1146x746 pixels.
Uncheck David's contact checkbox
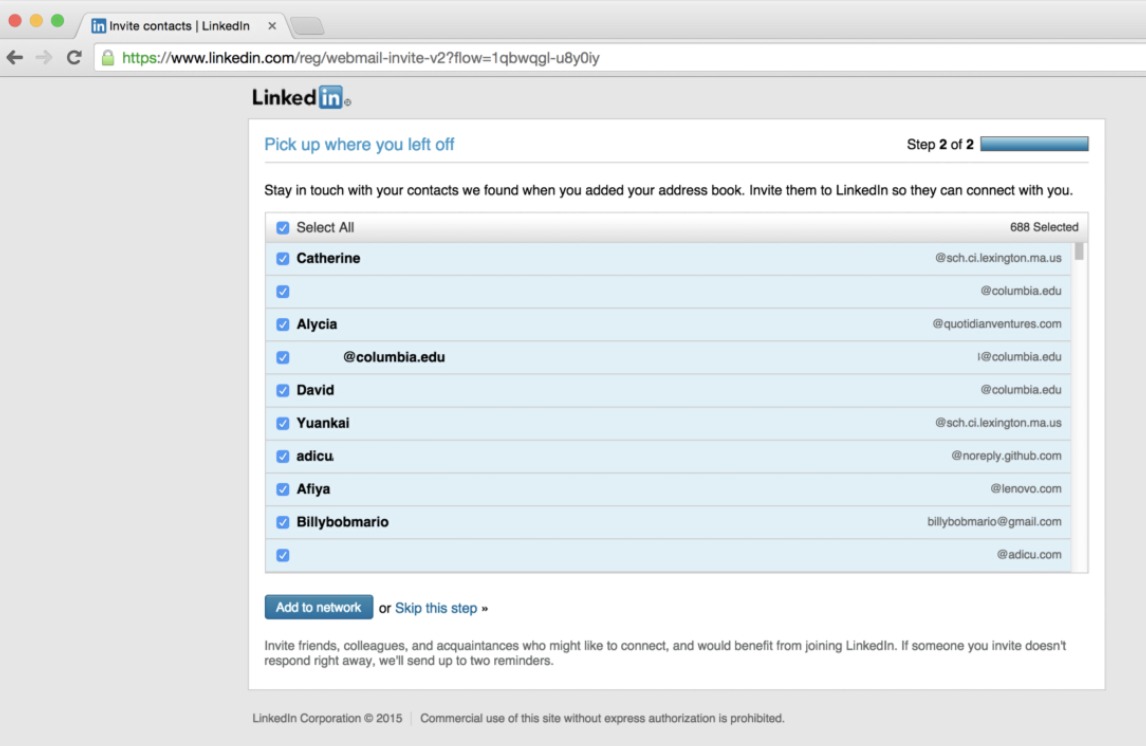[x=283, y=390]
